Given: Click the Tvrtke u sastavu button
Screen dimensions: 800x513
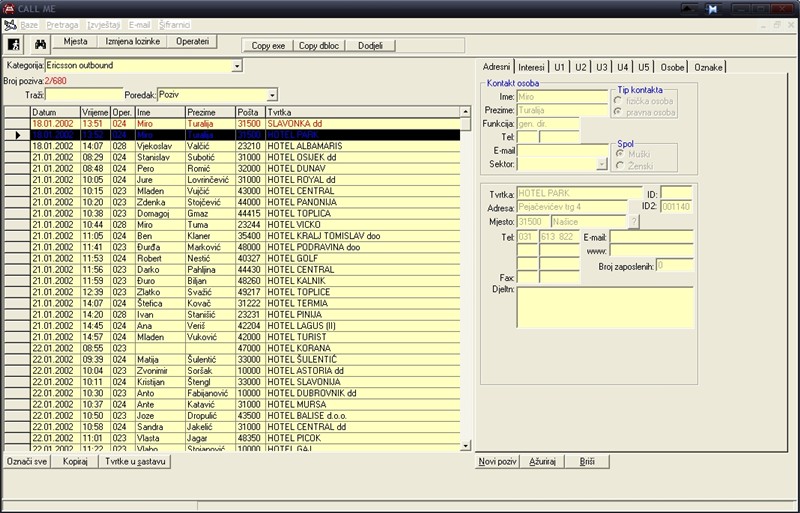Looking at the screenshot, I should tap(135, 461).
